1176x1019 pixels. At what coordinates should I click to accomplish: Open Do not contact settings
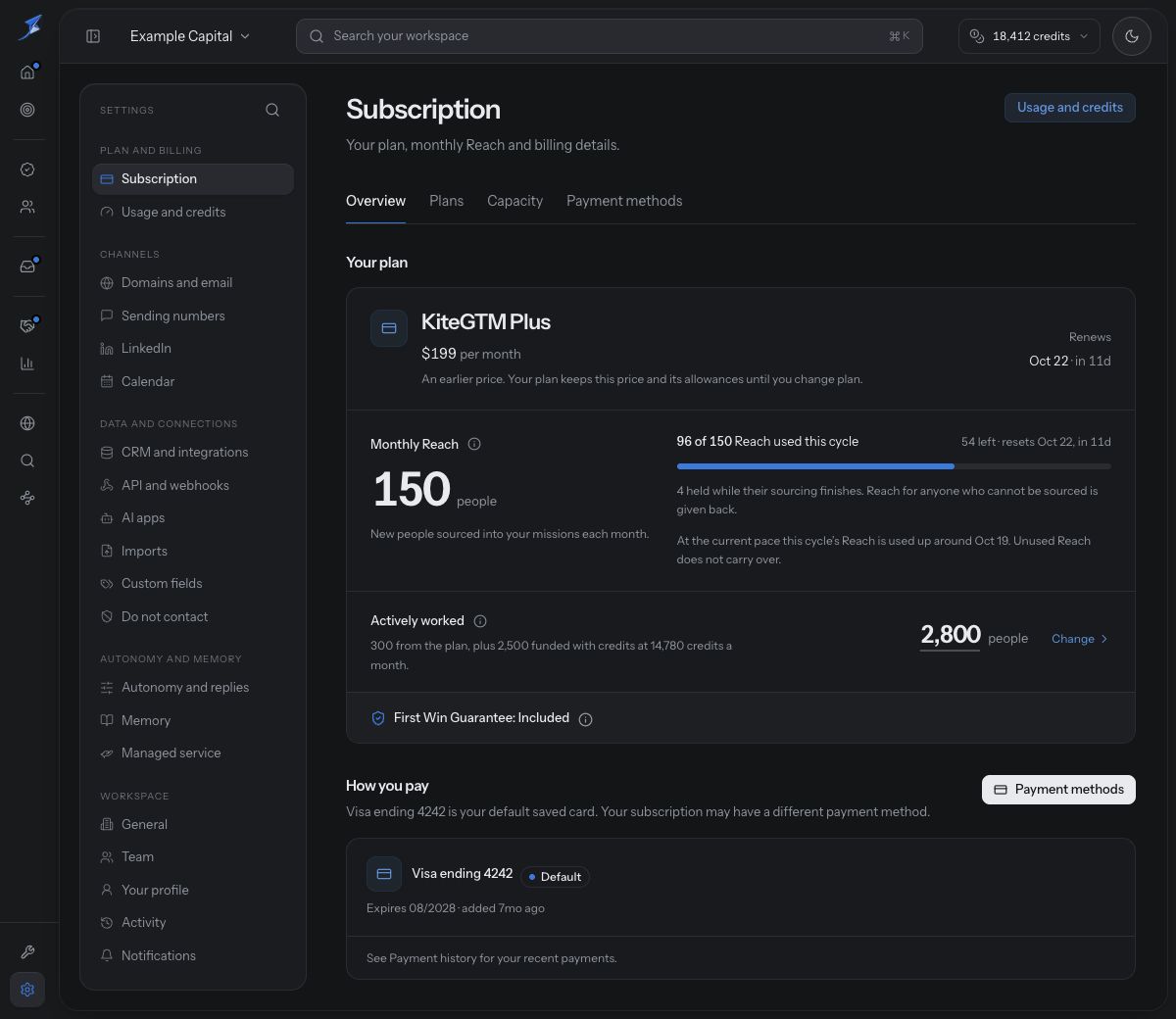193,617
